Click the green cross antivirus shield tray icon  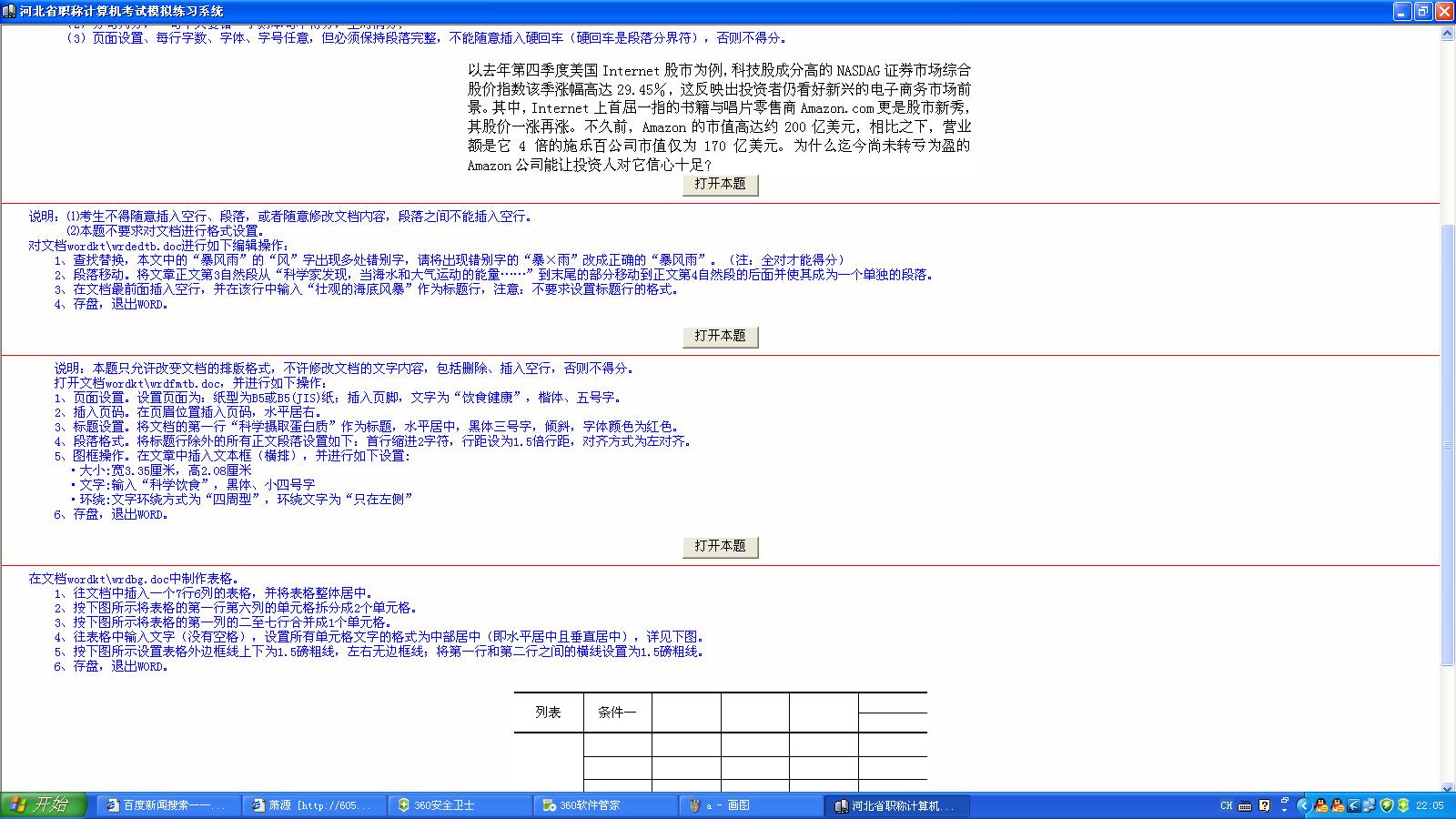click(1402, 806)
